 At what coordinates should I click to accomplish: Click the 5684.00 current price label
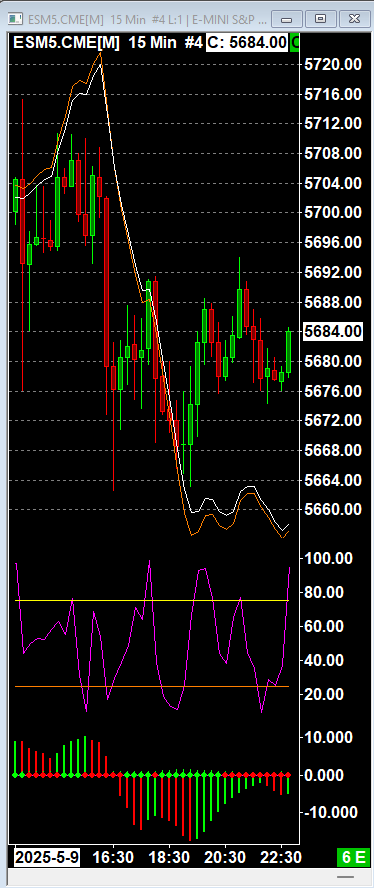(x=333, y=331)
